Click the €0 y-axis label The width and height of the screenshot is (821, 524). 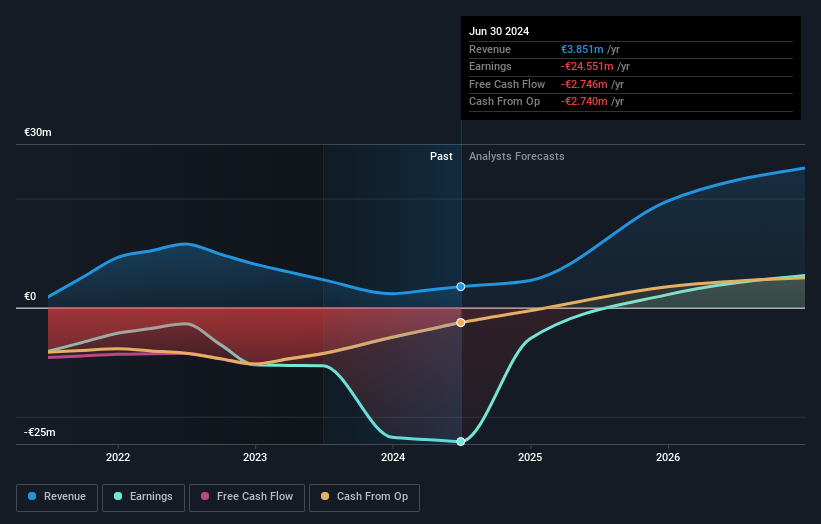(x=30, y=296)
